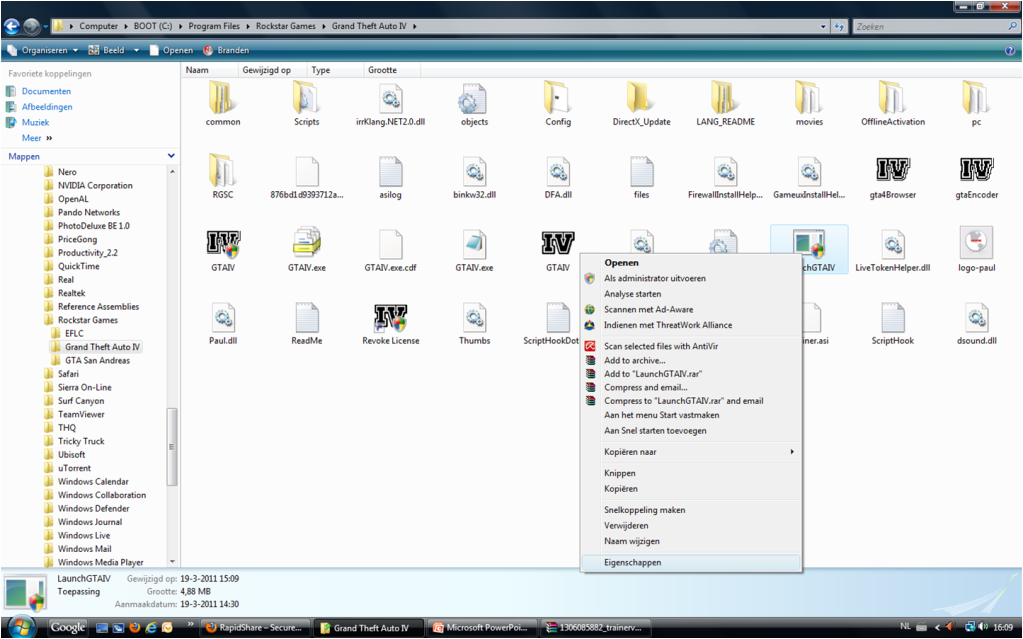
Task: Open Organiseren dropdown in toolbar
Action: 43,50
